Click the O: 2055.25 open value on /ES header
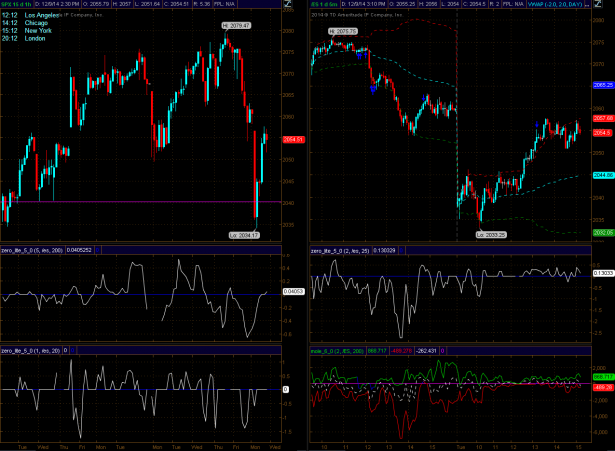615x451 pixels. point(402,4)
